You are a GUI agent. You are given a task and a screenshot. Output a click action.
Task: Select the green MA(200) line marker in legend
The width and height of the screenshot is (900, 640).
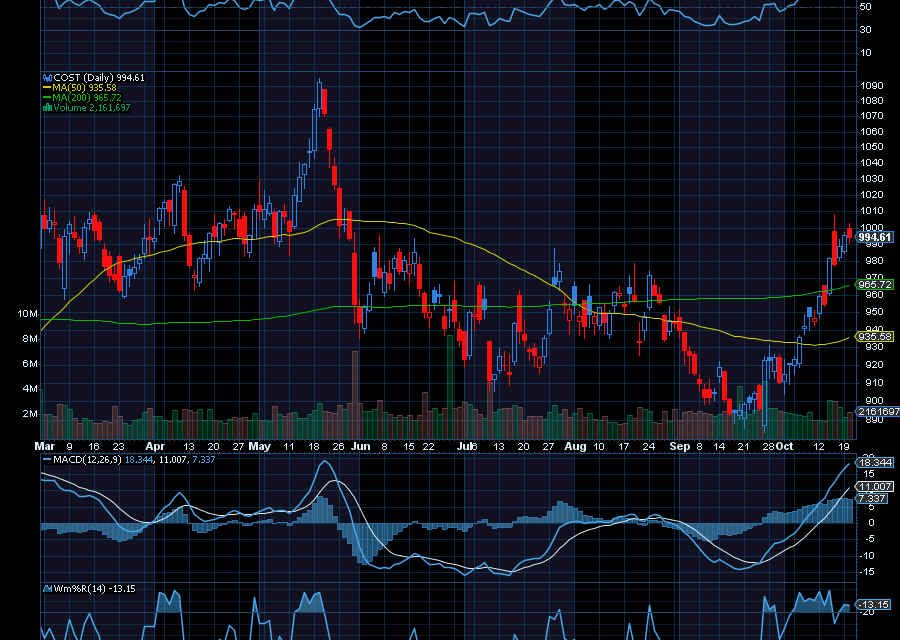tap(47, 98)
